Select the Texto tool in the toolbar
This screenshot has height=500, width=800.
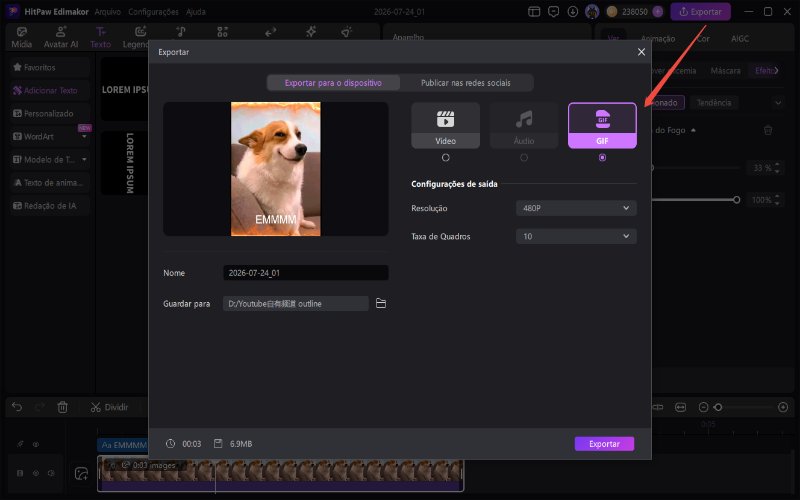pyautogui.click(x=101, y=38)
